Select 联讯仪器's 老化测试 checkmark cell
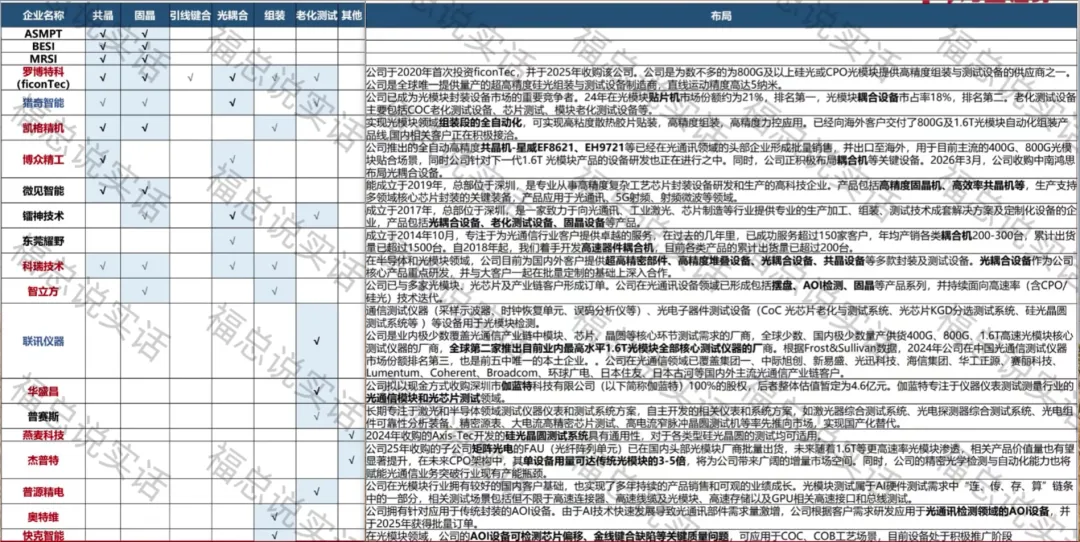Viewport: 1080px width, 542px height. [316, 341]
